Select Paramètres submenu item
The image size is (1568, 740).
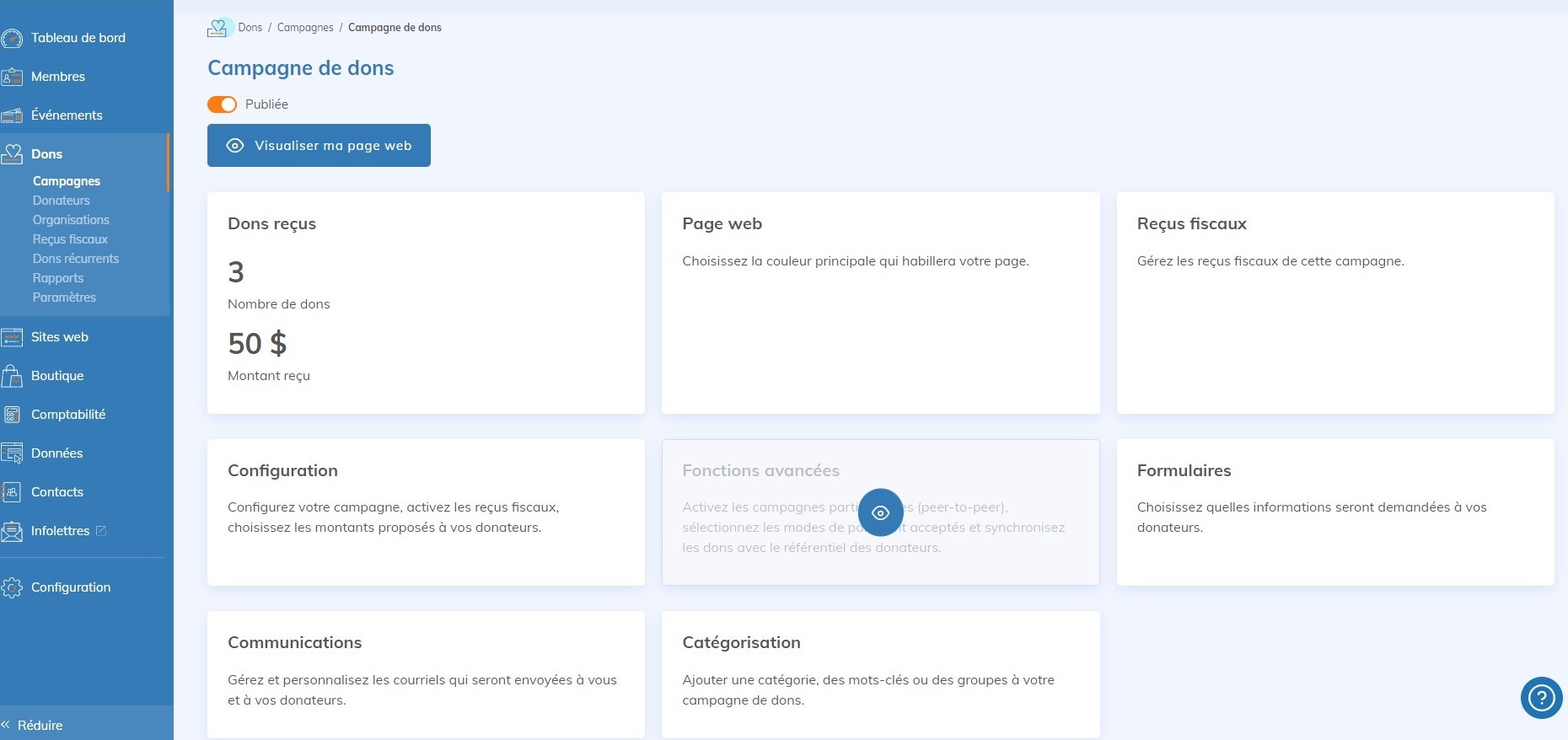[64, 298]
